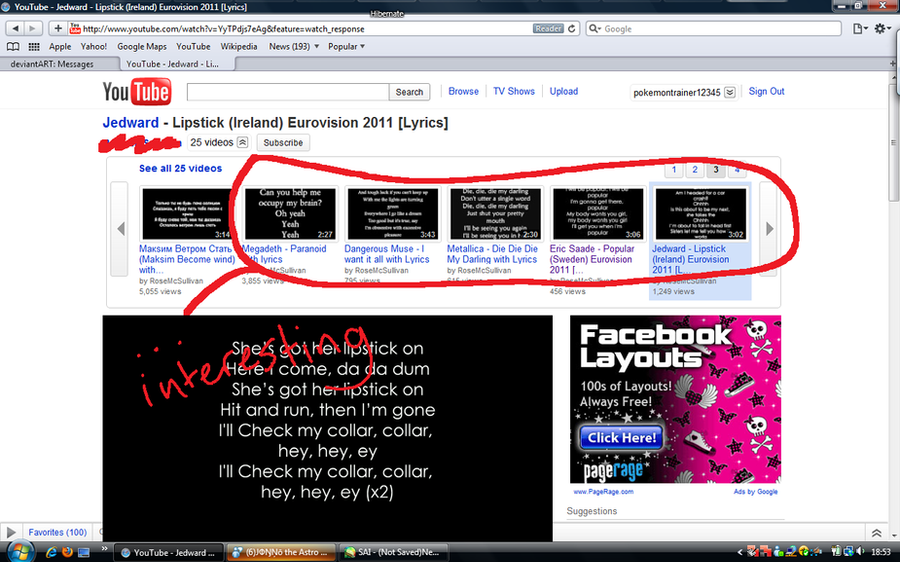Open Favorites (100) in the bottom bar
This screenshot has height=562, width=900.
[x=57, y=532]
